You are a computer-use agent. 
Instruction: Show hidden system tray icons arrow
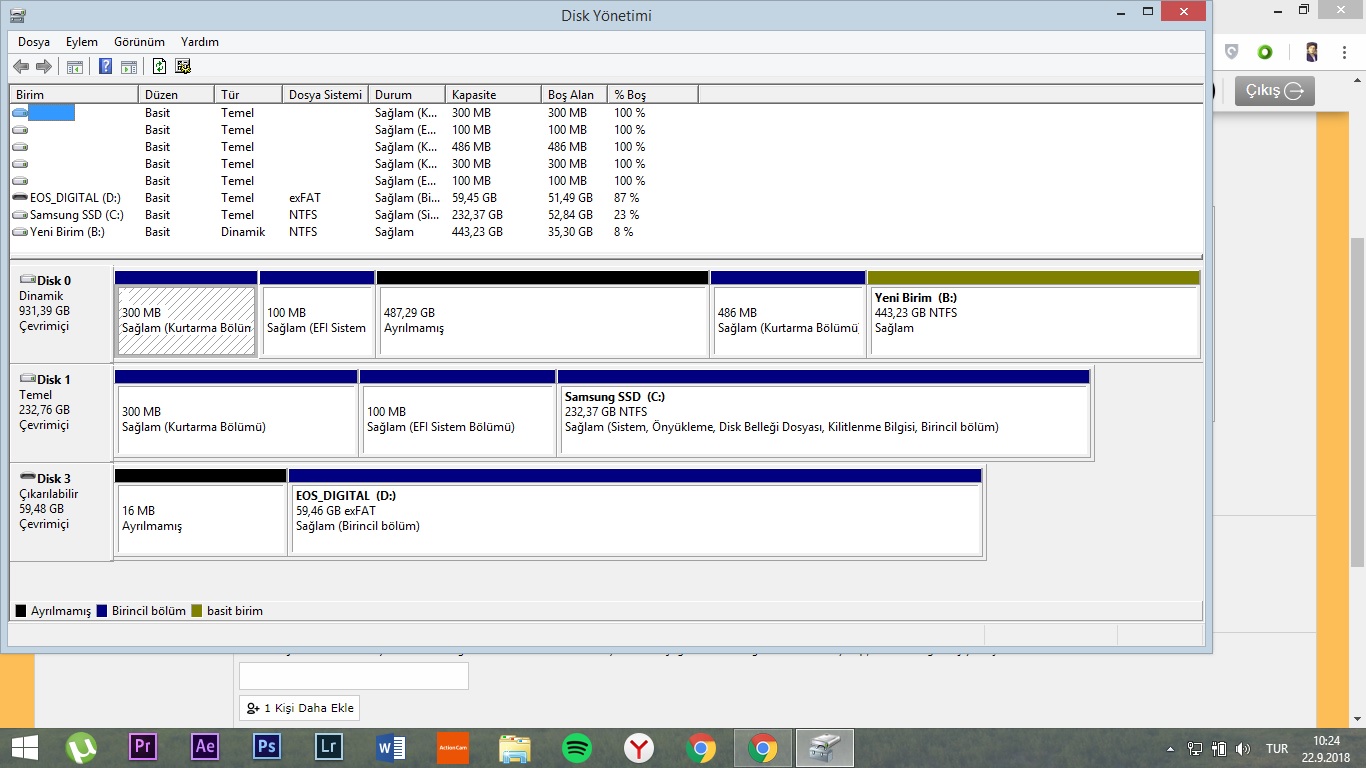pyautogui.click(x=1171, y=748)
